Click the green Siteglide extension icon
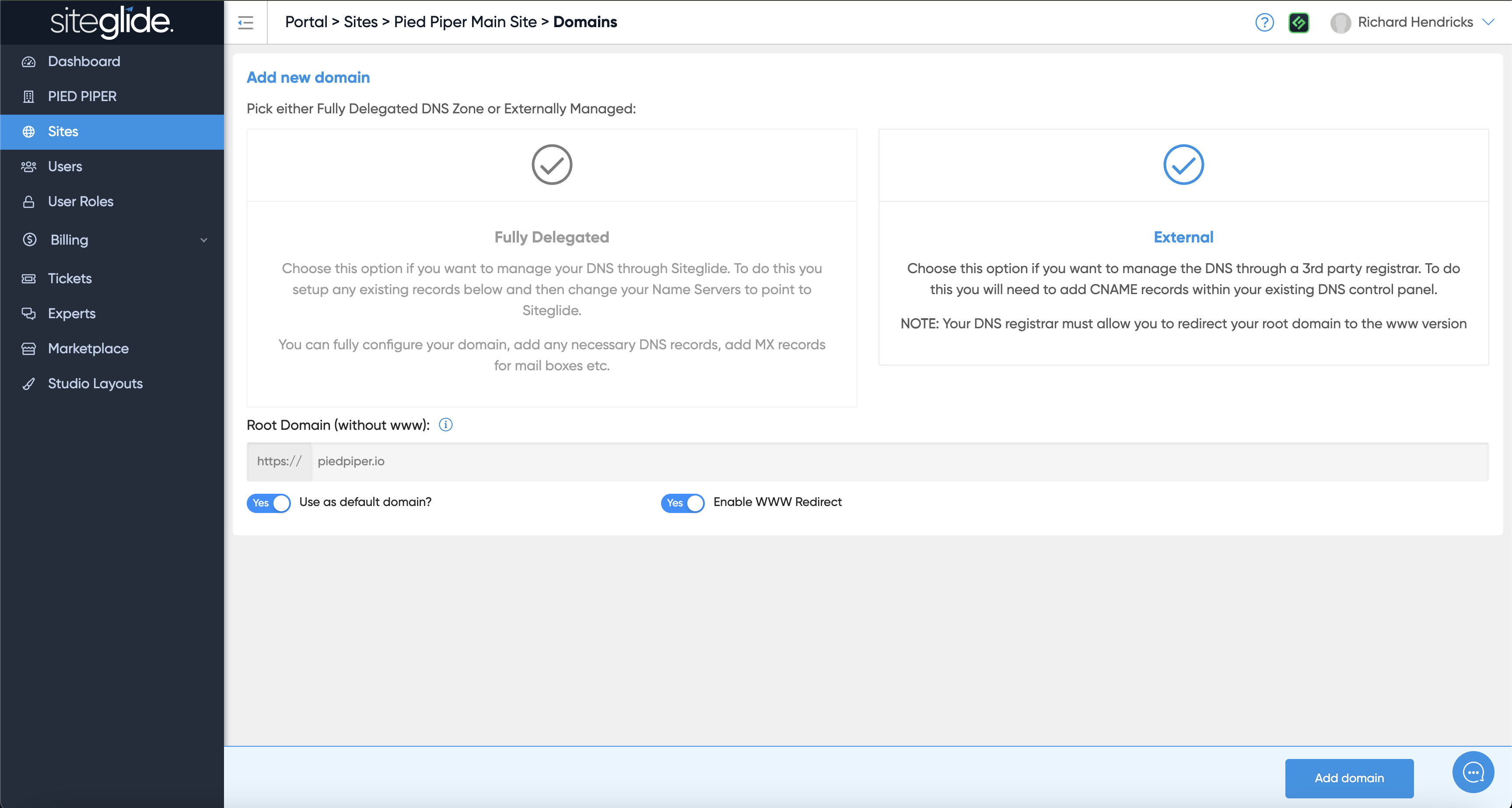This screenshot has height=808, width=1512. click(1298, 22)
